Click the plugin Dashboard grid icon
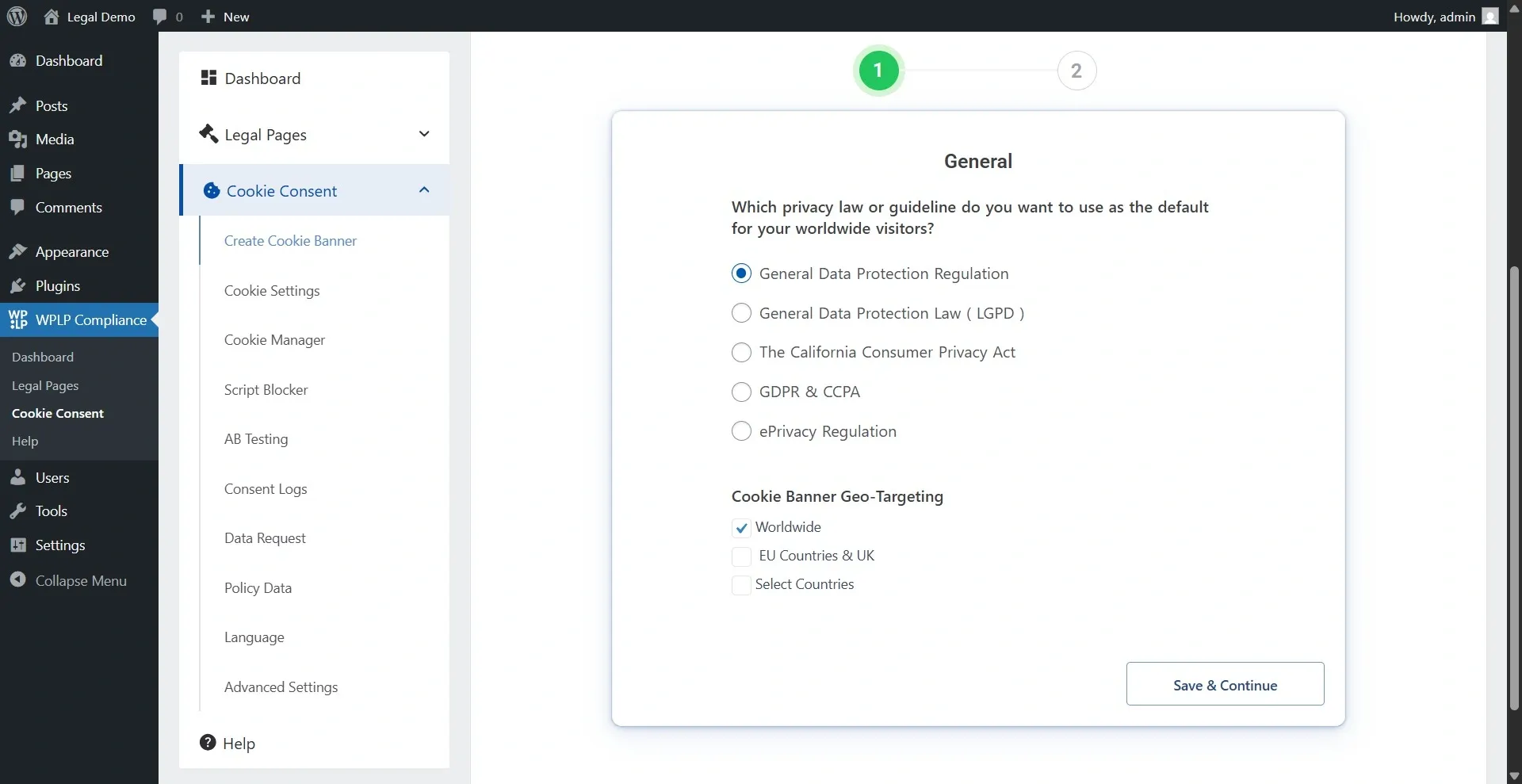The image size is (1522, 784). pos(208,78)
